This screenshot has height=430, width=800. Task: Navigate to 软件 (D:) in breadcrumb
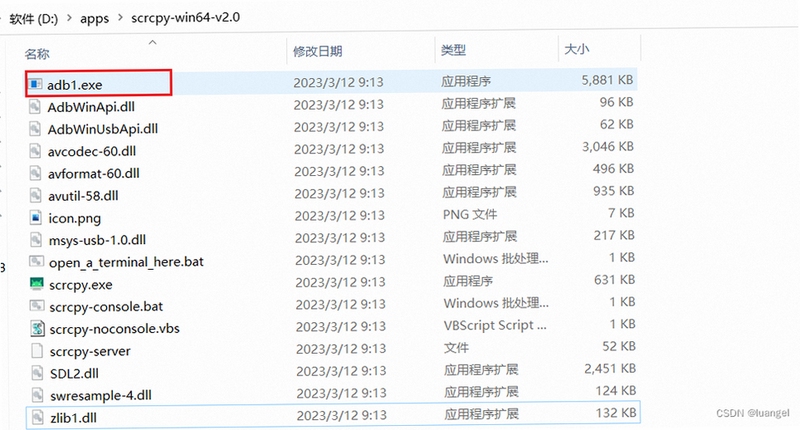[x=34, y=19]
